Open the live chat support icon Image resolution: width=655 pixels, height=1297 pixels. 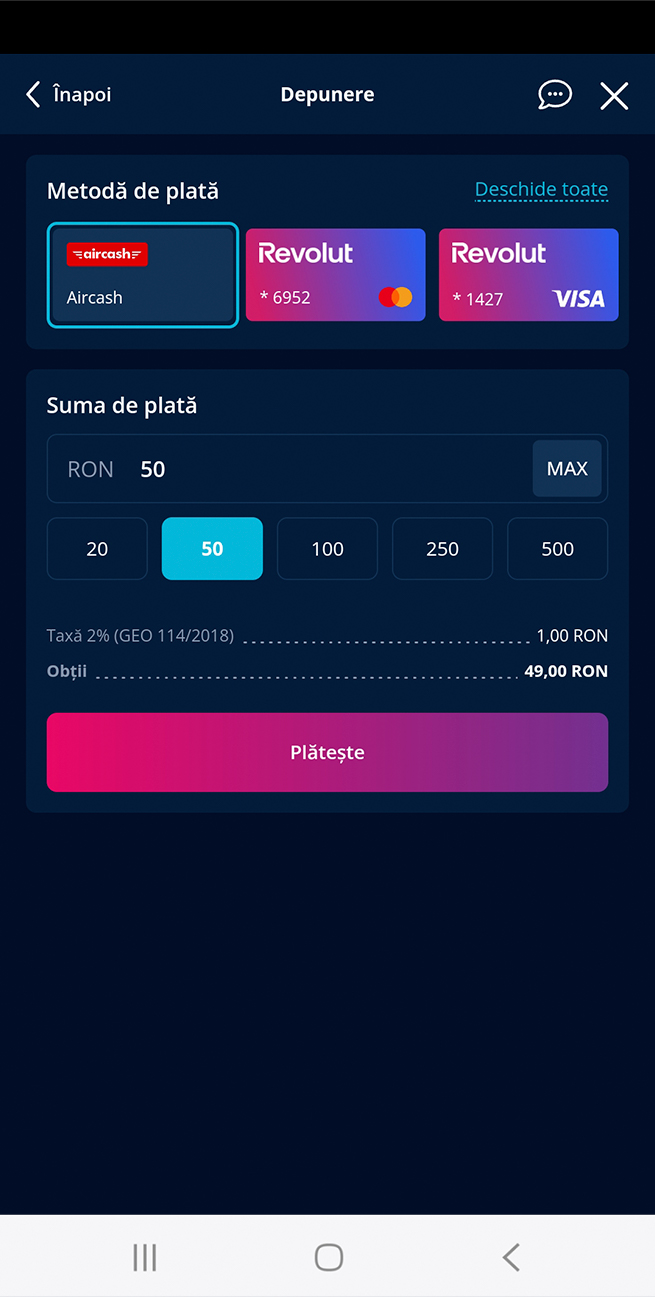click(x=555, y=95)
